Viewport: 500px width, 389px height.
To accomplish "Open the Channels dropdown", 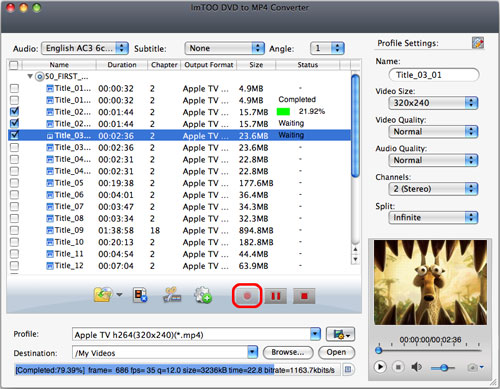I will pyautogui.click(x=433, y=189).
